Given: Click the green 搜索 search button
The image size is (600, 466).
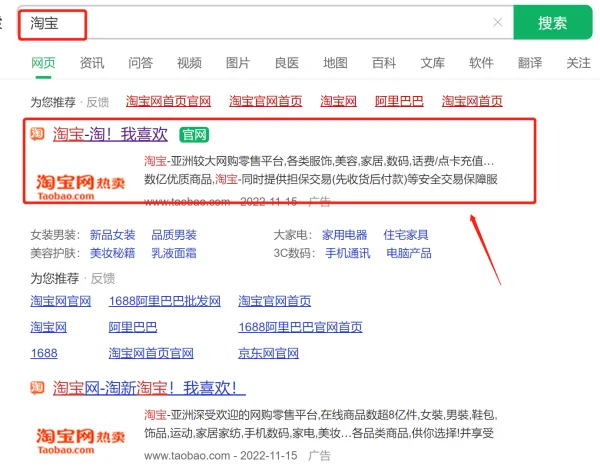Looking at the screenshot, I should (552, 23).
